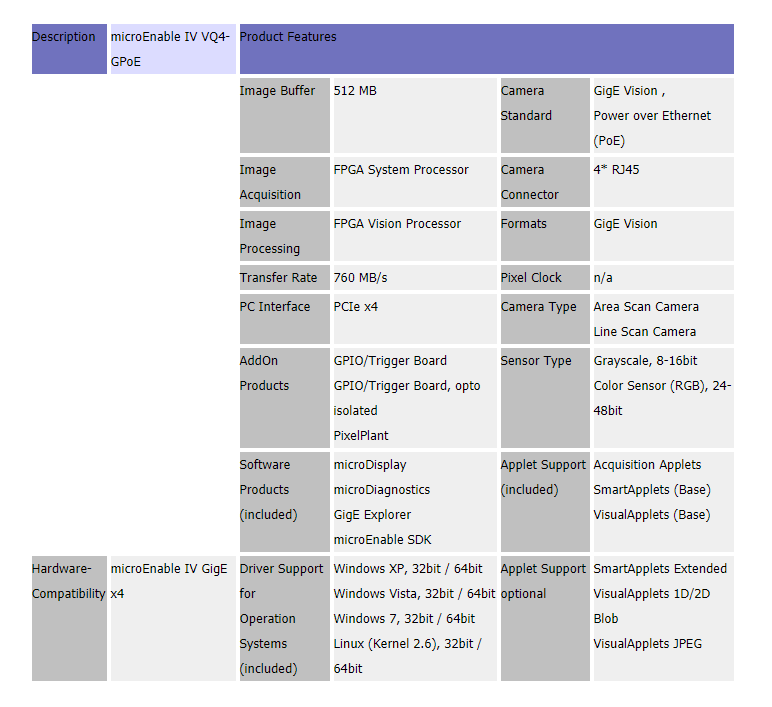The width and height of the screenshot is (772, 707).
Task: Click the microEnable IV VQ4-GPoE cell
Action: click(x=173, y=49)
